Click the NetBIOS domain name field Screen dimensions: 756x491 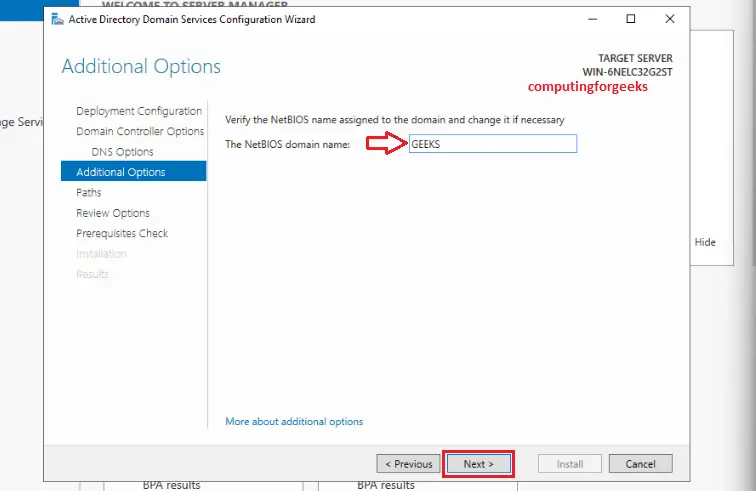[x=493, y=144]
